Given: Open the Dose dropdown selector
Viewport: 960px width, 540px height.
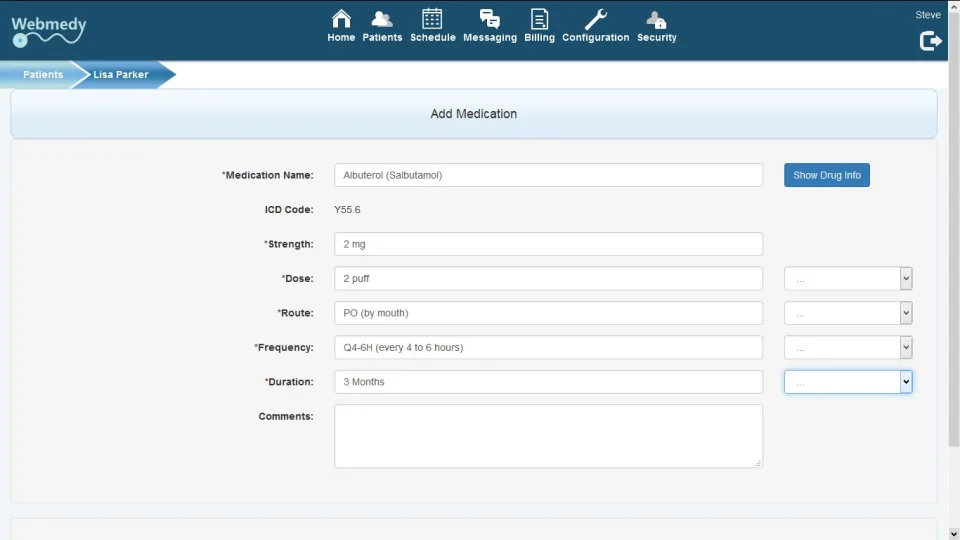Looking at the screenshot, I should pos(848,279).
